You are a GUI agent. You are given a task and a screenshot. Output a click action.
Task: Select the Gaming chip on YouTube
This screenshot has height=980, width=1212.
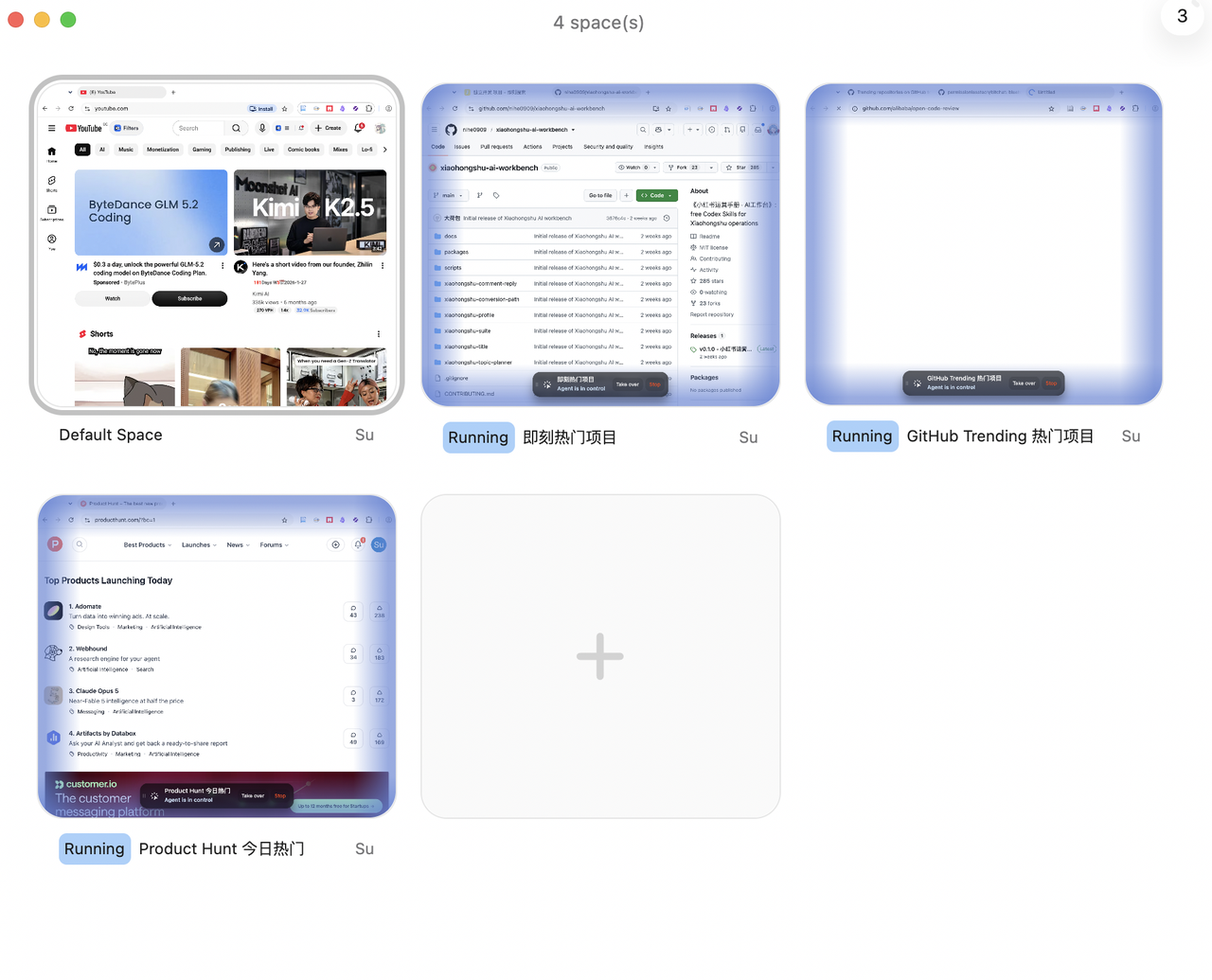[202, 150]
